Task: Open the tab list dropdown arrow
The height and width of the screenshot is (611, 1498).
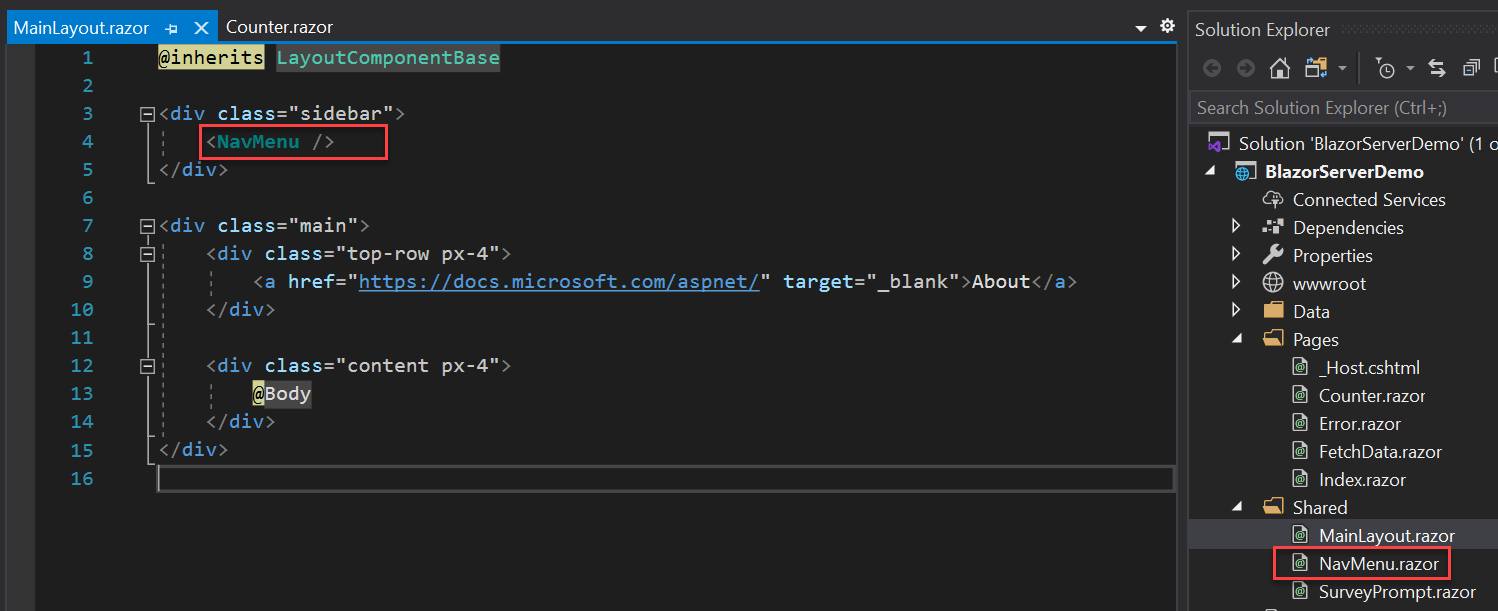Action: (x=1140, y=27)
